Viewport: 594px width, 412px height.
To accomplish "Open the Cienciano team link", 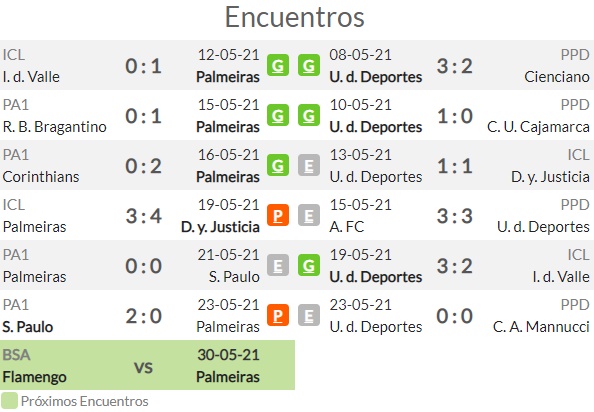I will coord(557,77).
